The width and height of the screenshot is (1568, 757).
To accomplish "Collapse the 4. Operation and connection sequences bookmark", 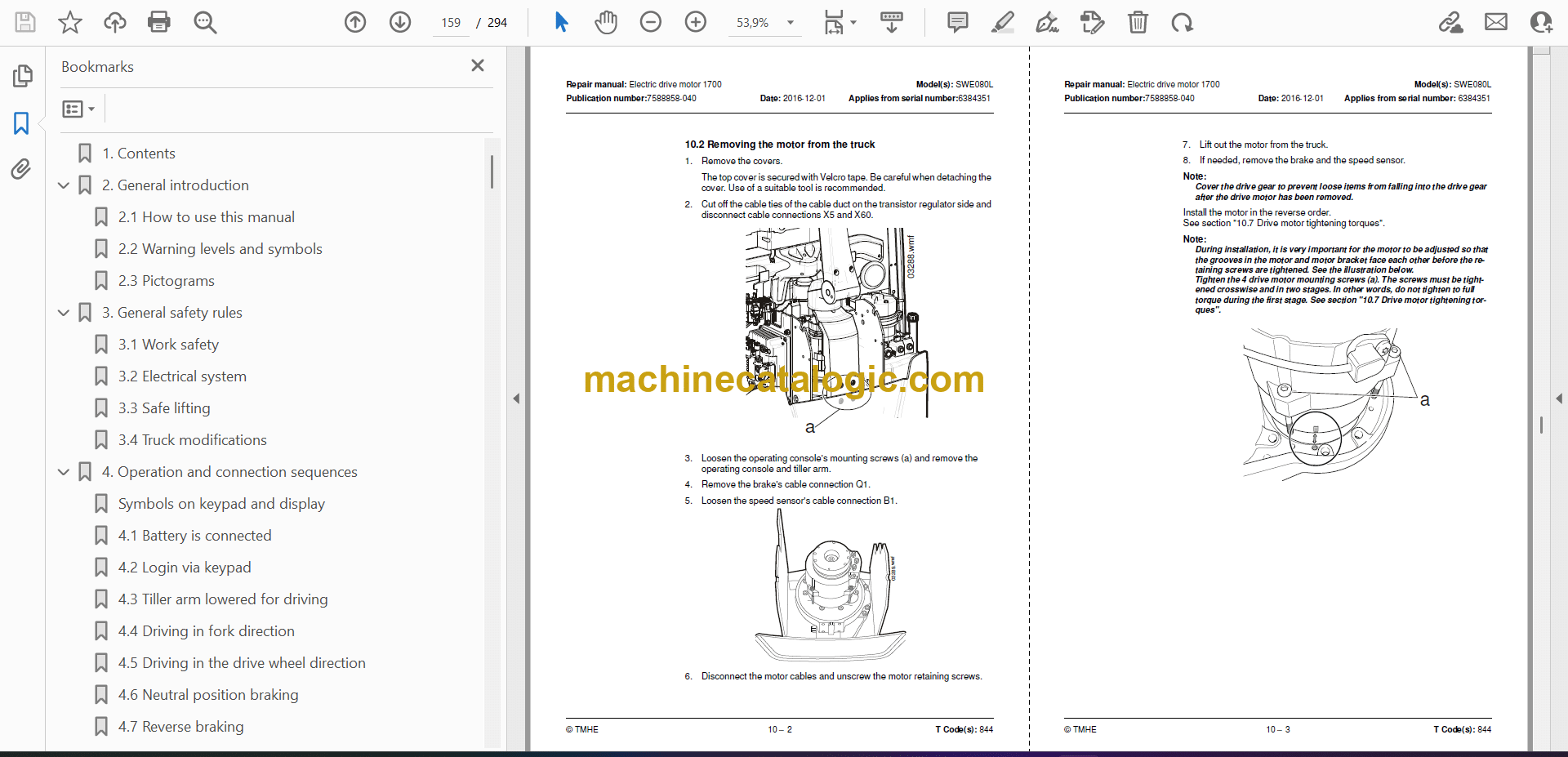I will [64, 472].
